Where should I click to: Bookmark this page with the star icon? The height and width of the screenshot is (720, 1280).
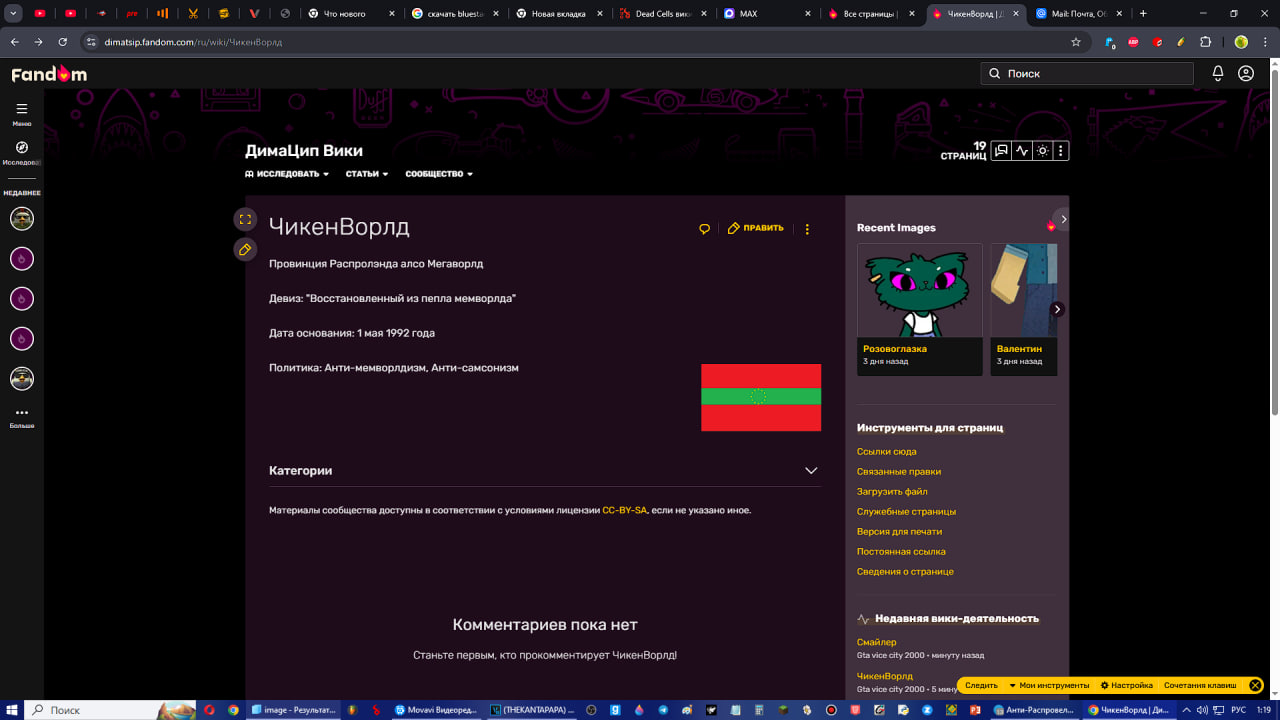point(1076,42)
